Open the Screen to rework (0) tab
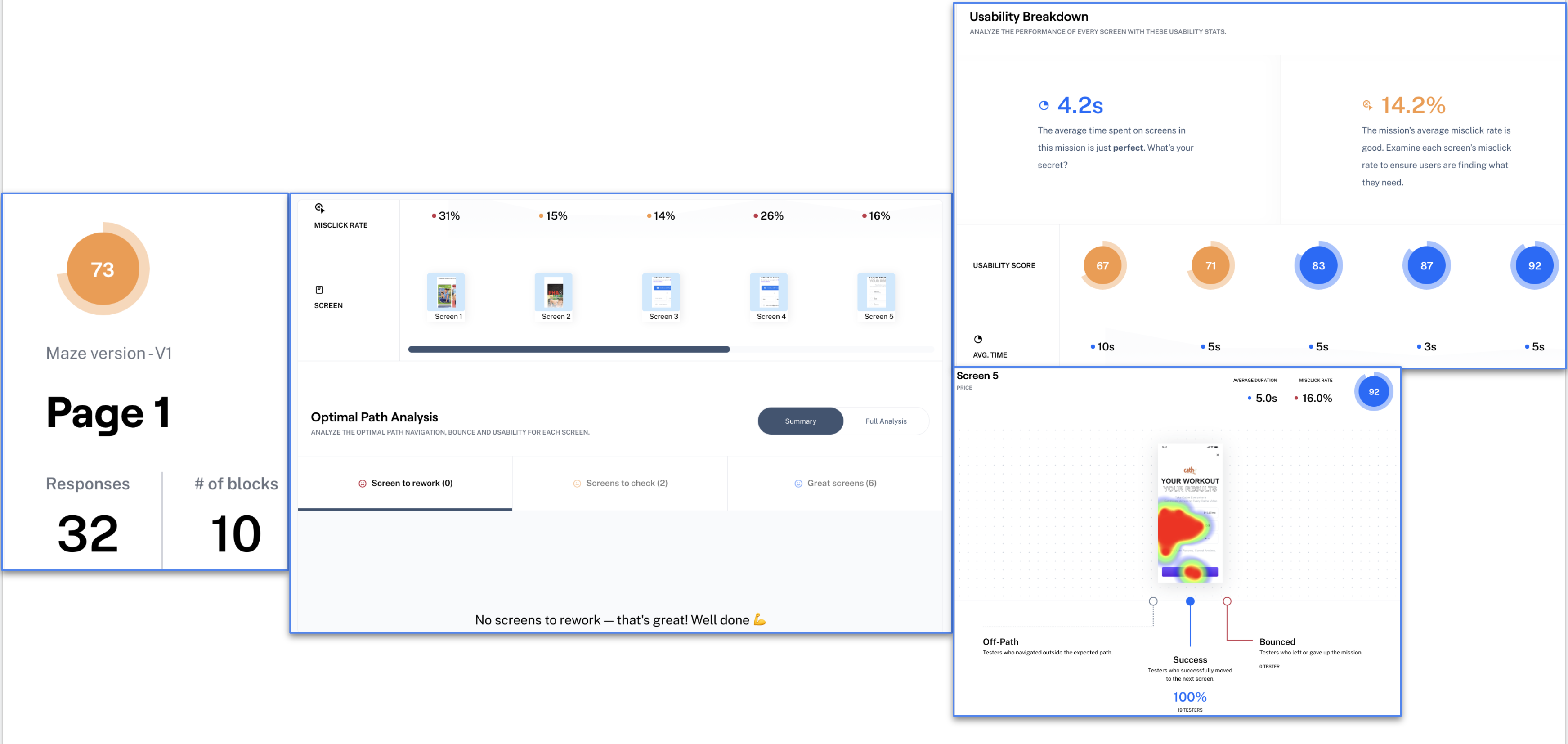 click(405, 483)
